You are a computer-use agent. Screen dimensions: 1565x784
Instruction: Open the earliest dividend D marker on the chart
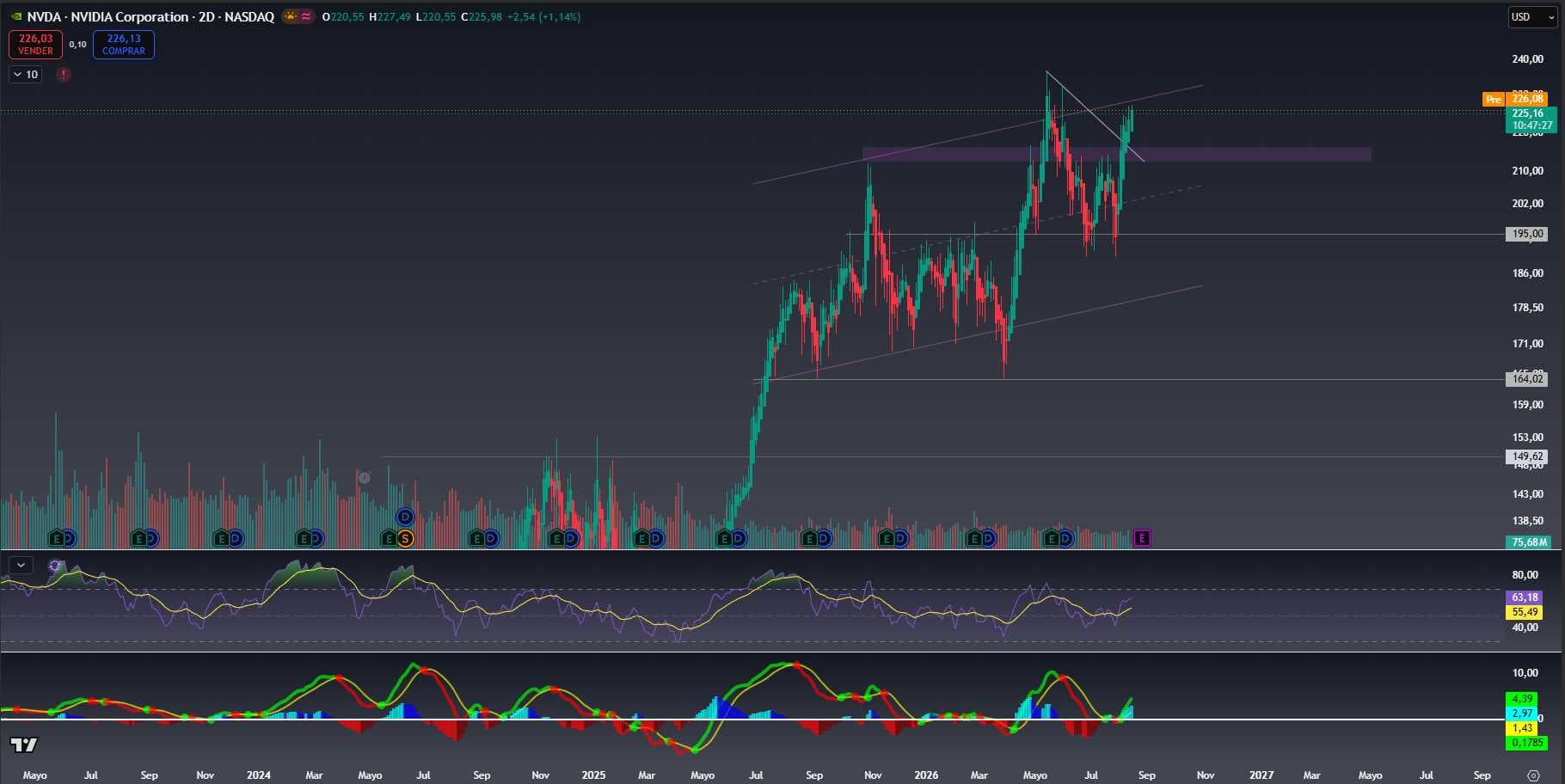click(69, 539)
